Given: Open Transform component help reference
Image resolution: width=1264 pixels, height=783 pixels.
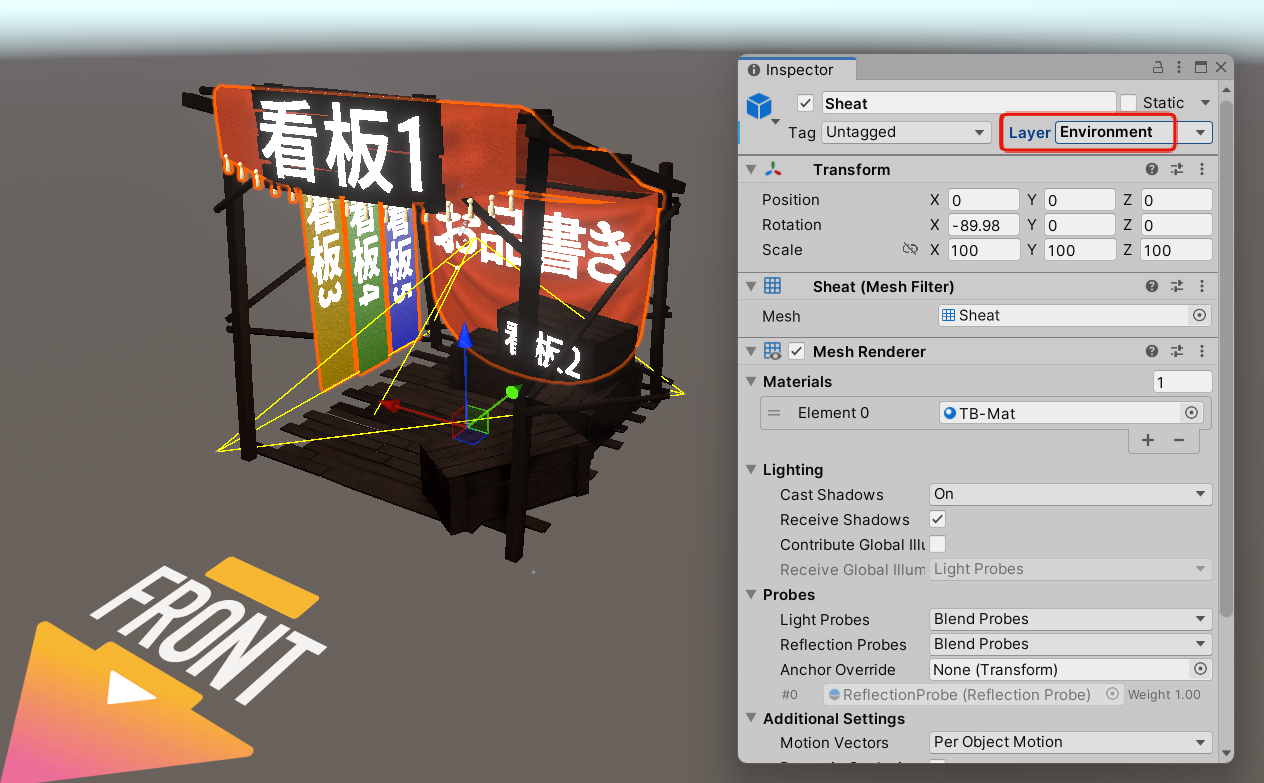Looking at the screenshot, I should [1152, 170].
